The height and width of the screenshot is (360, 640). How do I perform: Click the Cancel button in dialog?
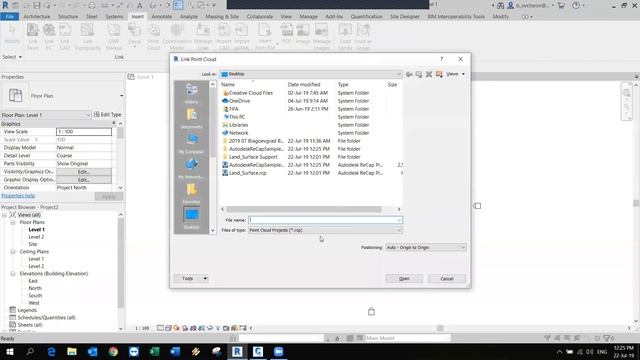pos(447,279)
